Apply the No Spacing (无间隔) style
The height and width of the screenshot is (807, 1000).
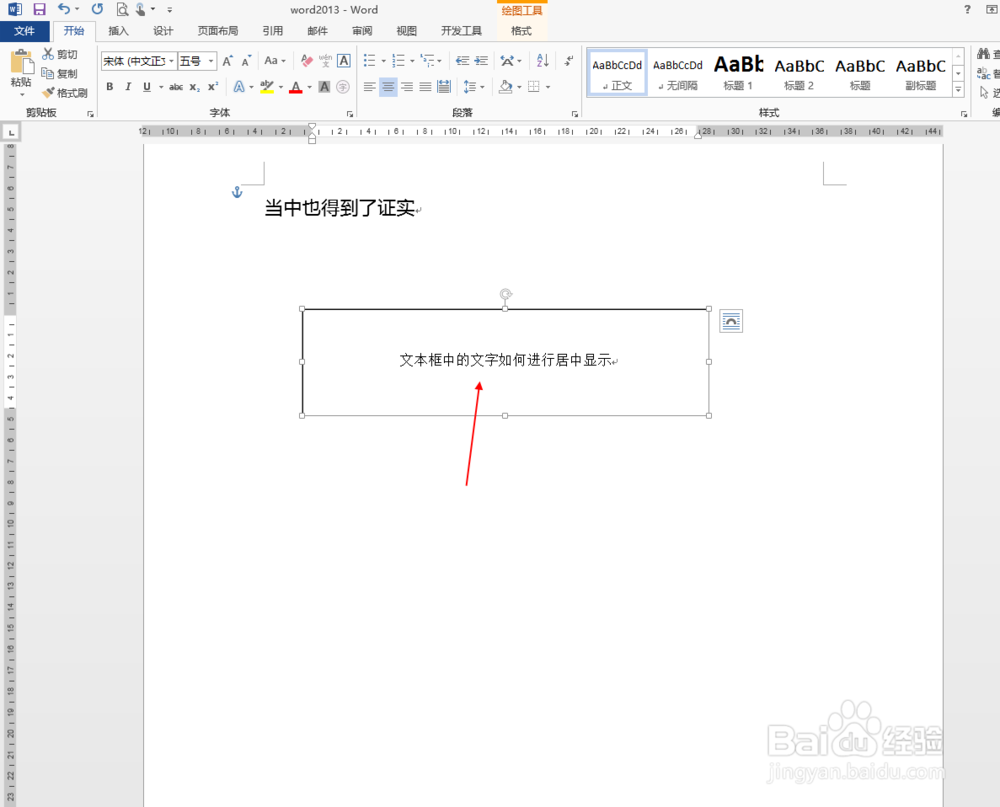click(x=677, y=73)
